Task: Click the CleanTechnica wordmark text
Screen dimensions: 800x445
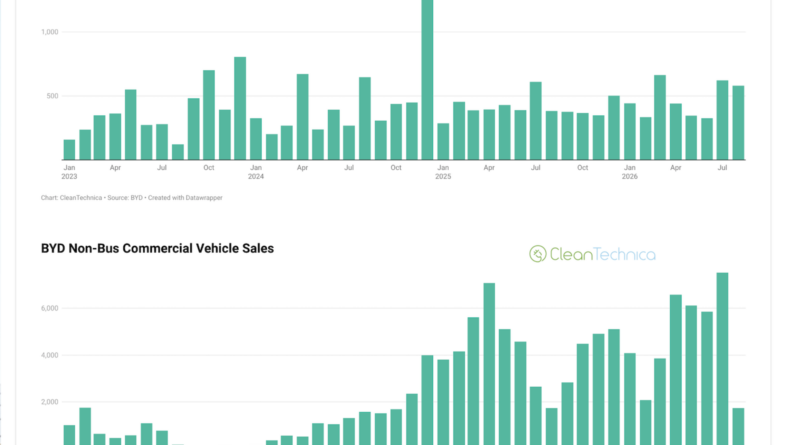Action: tap(603, 254)
